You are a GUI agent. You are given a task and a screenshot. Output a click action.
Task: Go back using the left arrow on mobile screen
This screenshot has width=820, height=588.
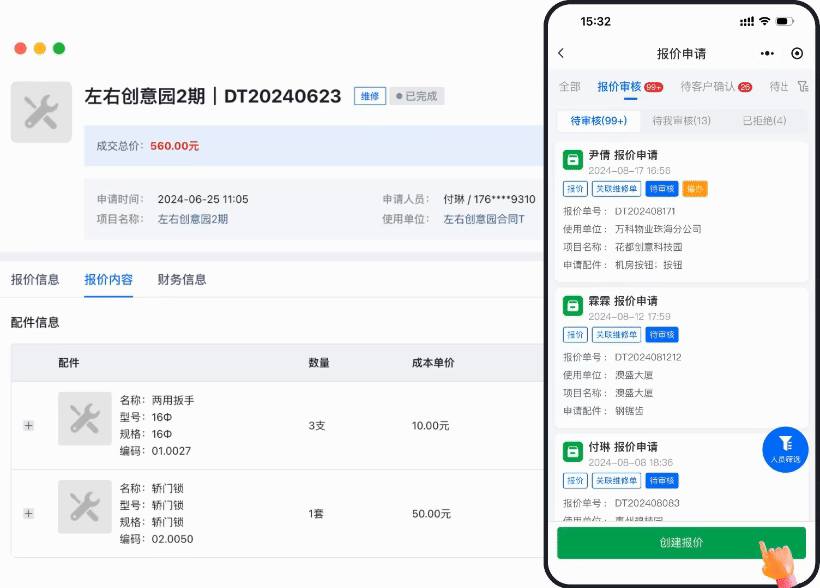pyautogui.click(x=561, y=54)
